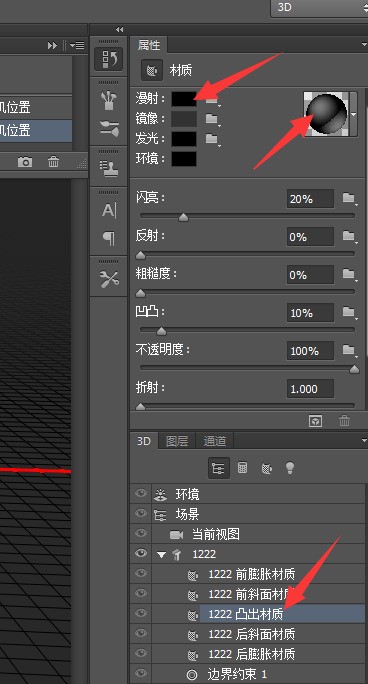This screenshot has height=684, width=368.
Task: Open texture folder for 粗糙度
Action: click(x=349, y=274)
